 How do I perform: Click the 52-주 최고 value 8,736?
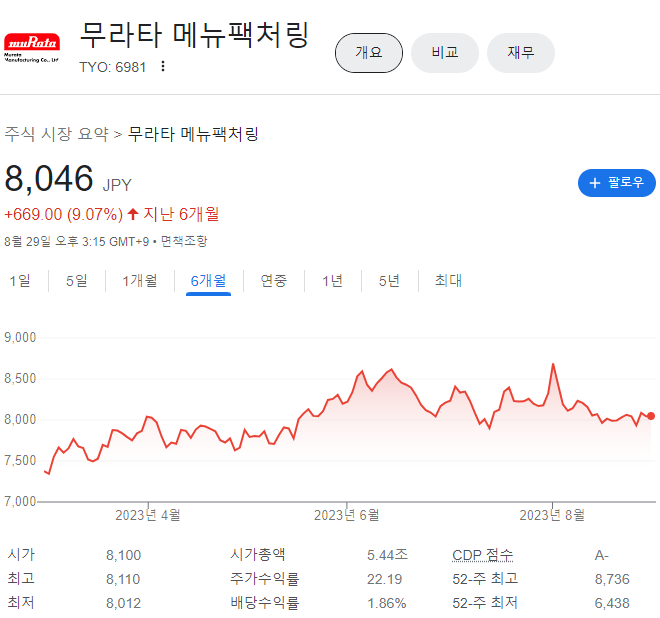click(612, 579)
